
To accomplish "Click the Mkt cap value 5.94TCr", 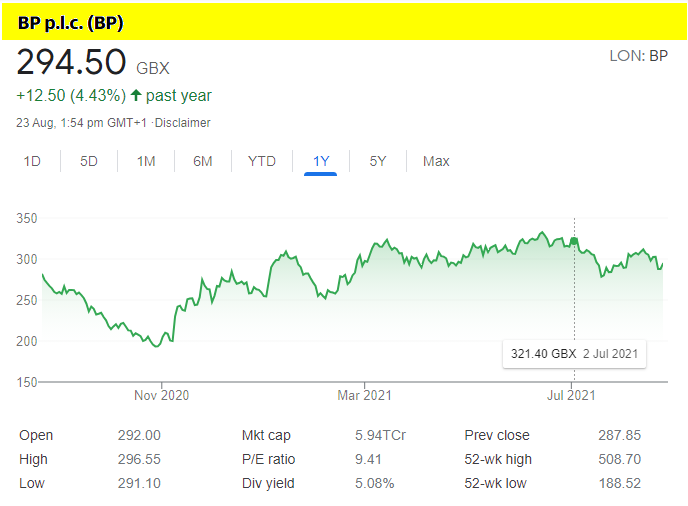I will point(380,435).
